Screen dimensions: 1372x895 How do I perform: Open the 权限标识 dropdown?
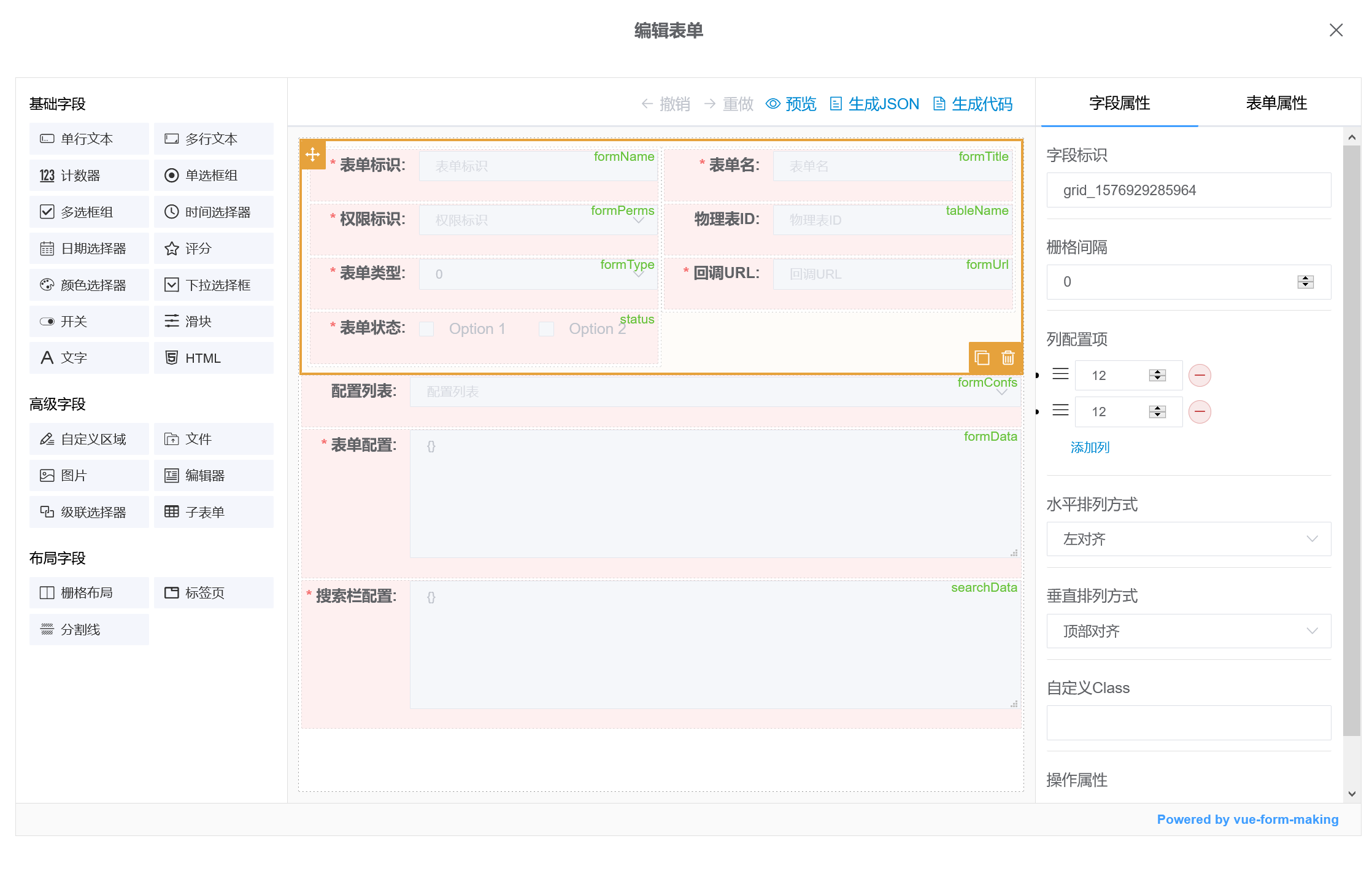coord(538,220)
